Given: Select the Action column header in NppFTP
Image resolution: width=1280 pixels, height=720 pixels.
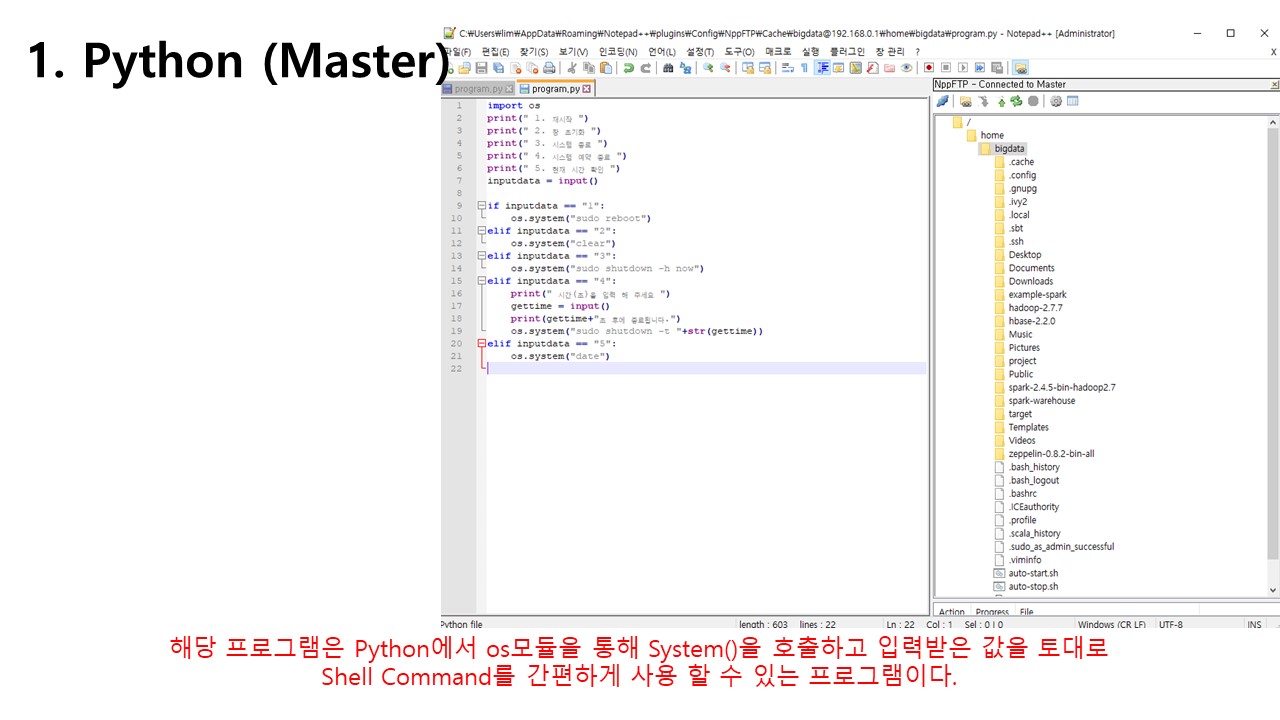Looking at the screenshot, I should tap(952, 612).
